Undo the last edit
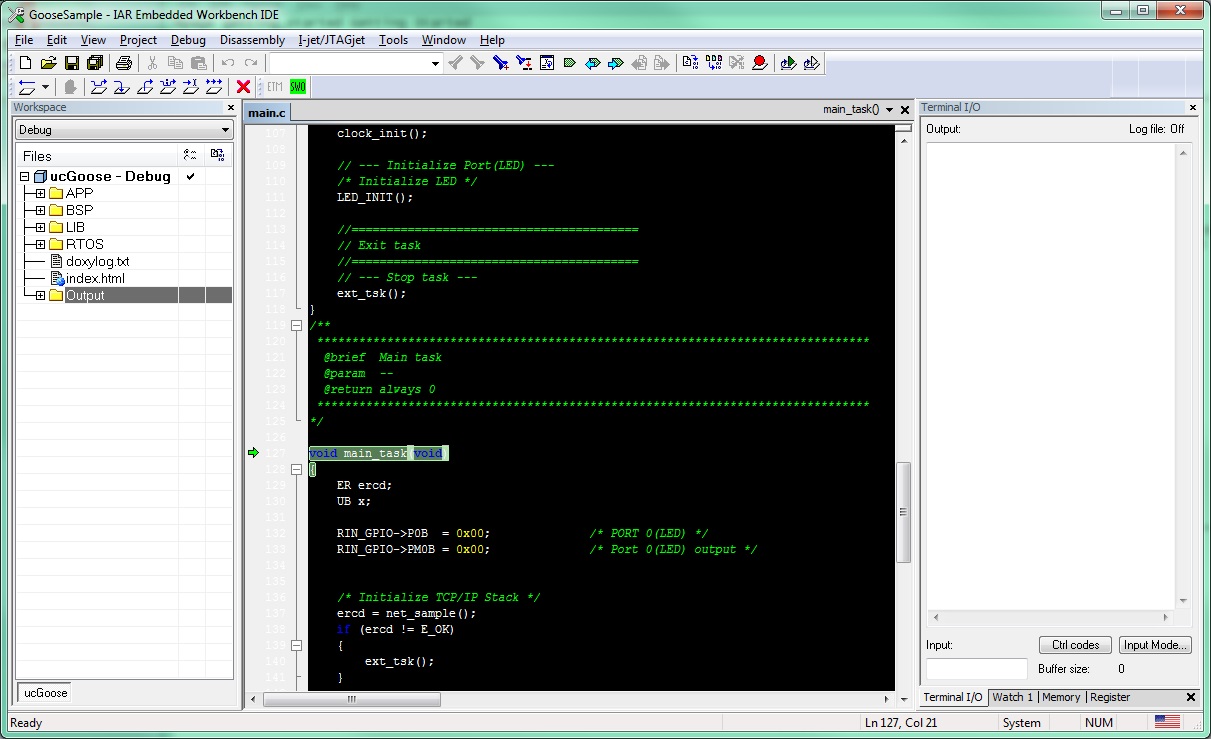 (x=227, y=63)
